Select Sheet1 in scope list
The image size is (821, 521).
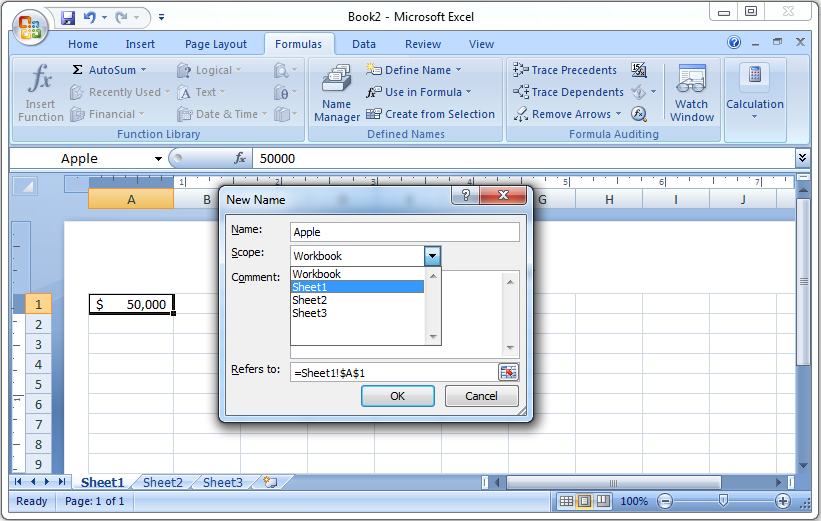click(357, 287)
